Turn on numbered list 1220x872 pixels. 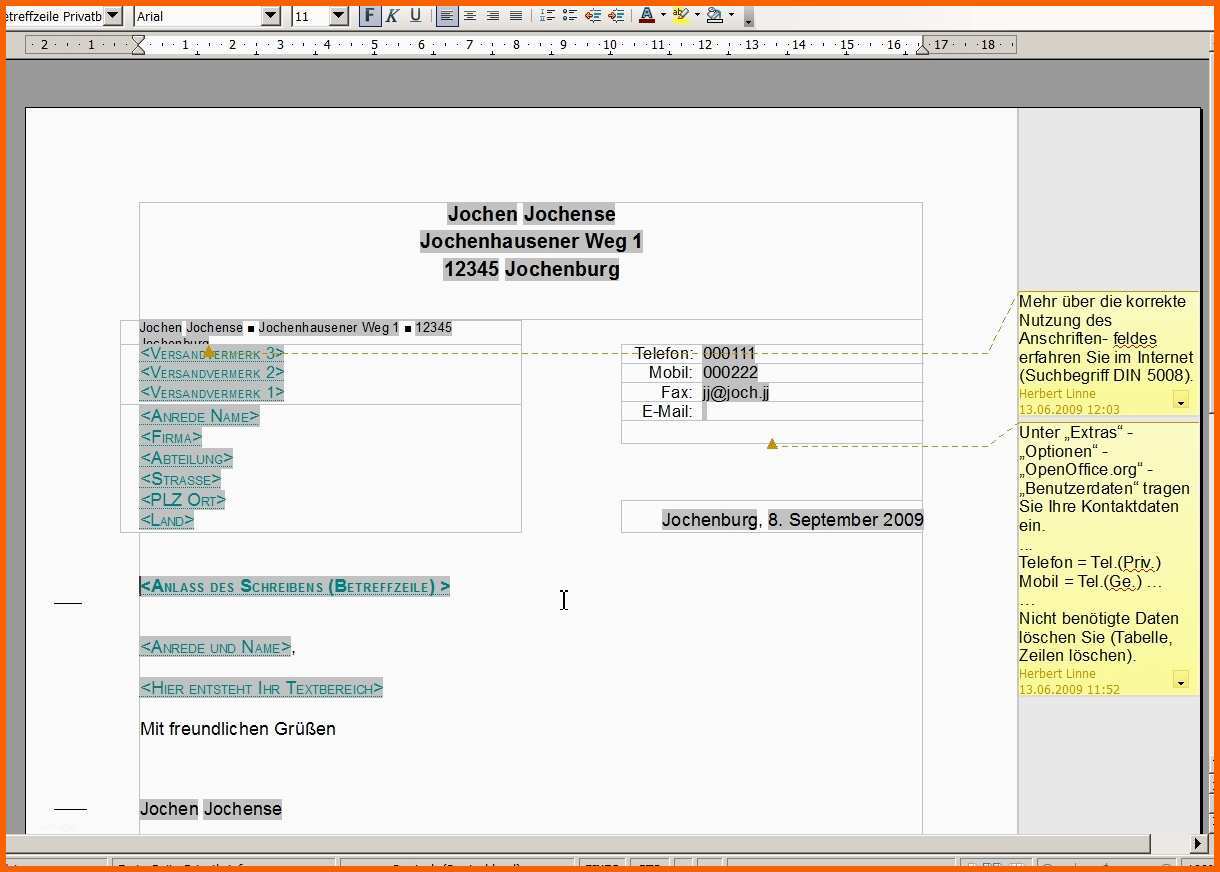(547, 16)
